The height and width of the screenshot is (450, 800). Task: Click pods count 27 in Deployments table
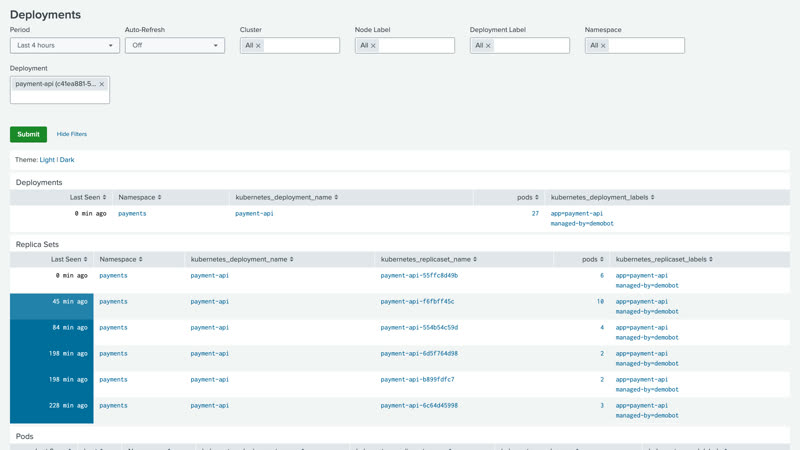pyautogui.click(x=535, y=214)
